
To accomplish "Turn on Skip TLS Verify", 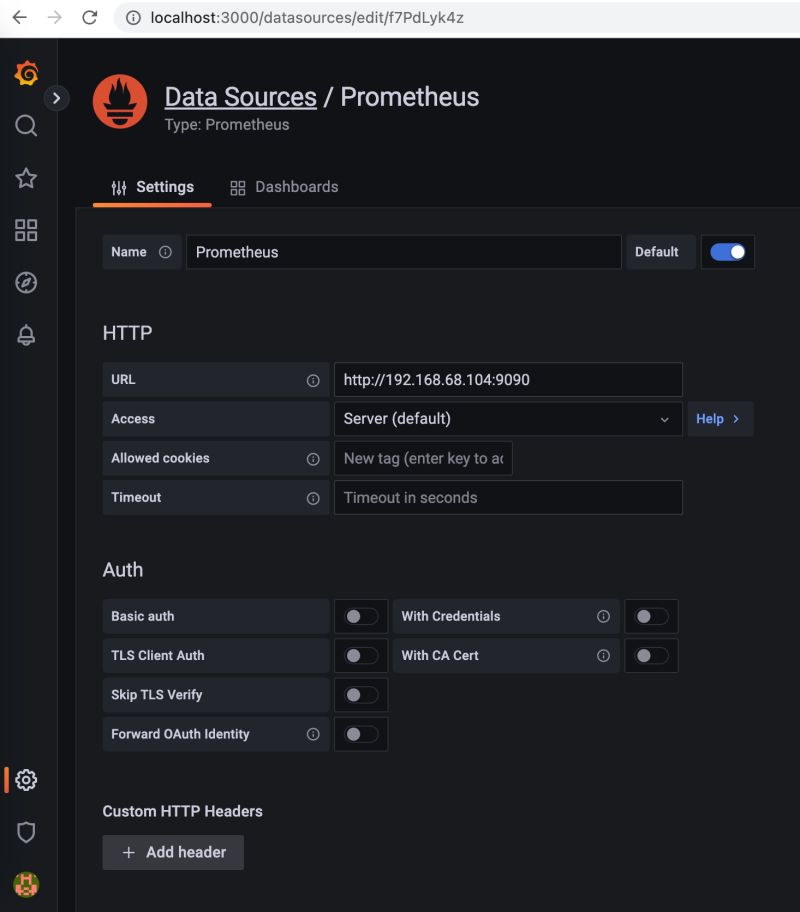I will click(361, 695).
